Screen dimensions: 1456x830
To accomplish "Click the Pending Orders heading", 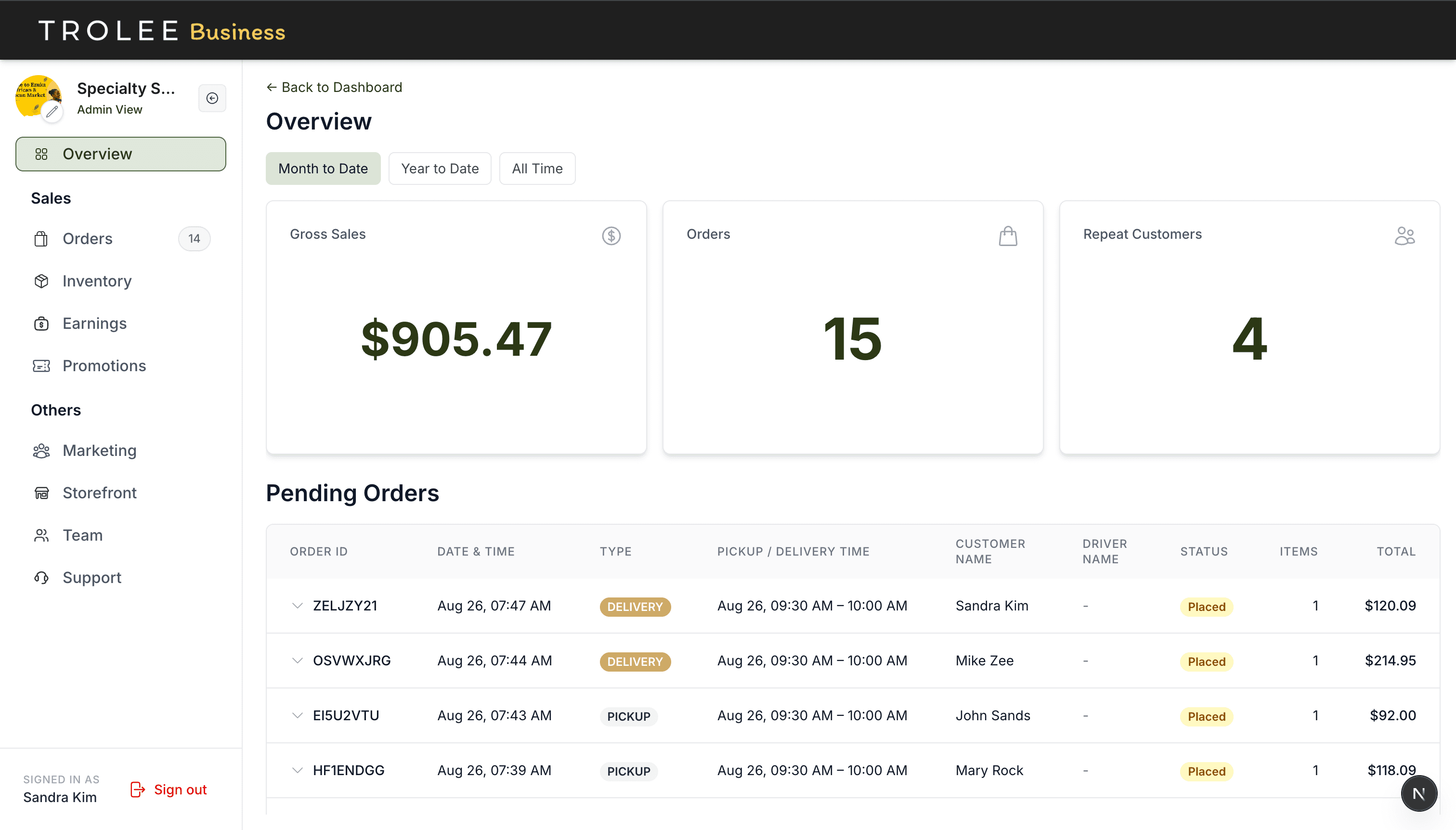I will 352,493.
